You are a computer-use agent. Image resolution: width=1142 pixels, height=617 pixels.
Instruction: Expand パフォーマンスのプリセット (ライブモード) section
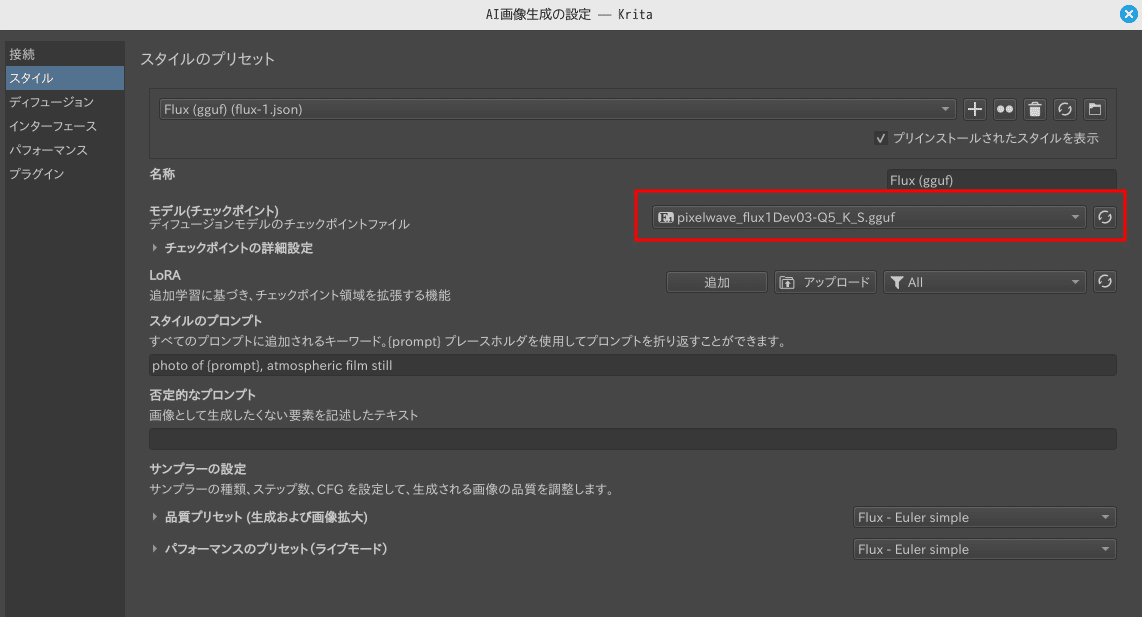tap(268, 549)
